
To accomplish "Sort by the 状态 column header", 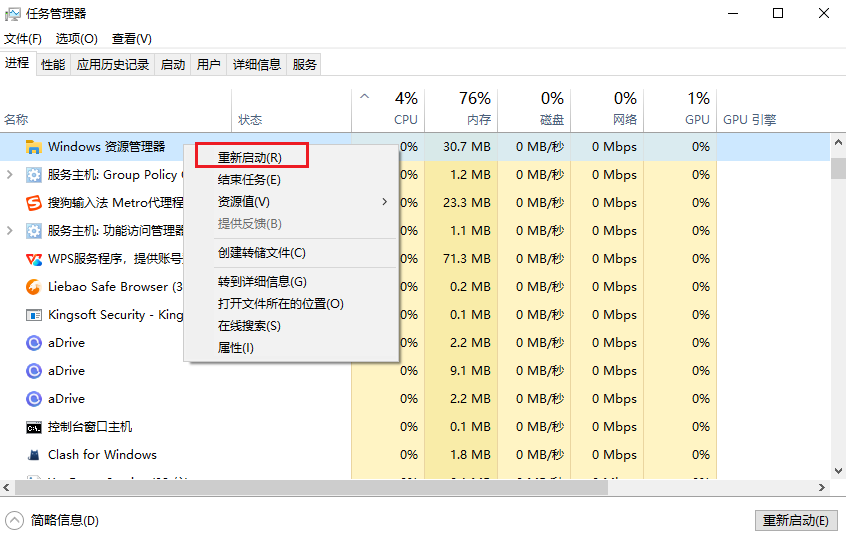I will 291,110.
